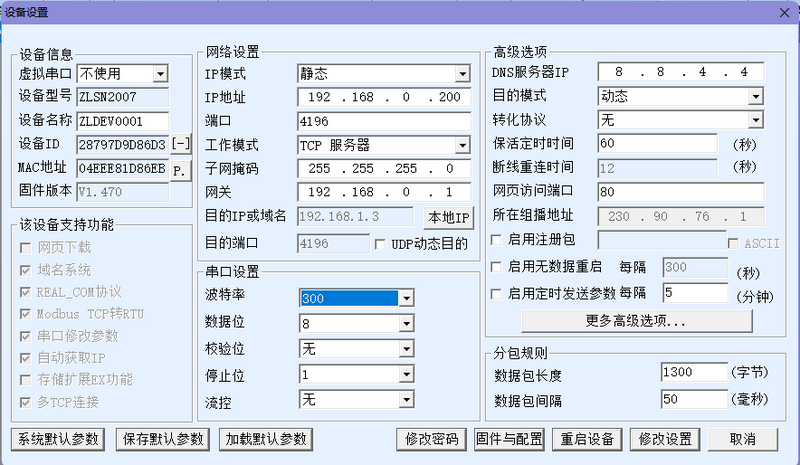Toggle the REAL_COM协议 checkbox
This screenshot has width=800, height=465.
(x=25, y=292)
